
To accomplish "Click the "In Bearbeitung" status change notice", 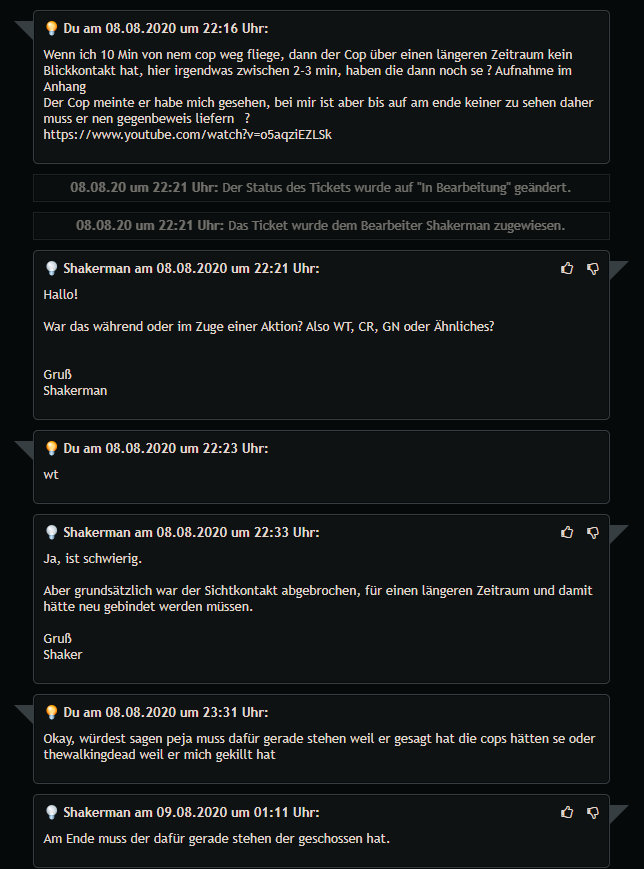I will (321, 188).
